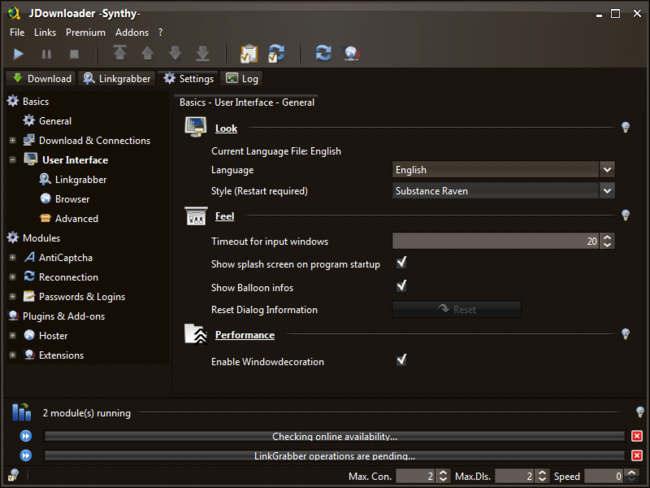This screenshot has width=650, height=488.
Task: Click forward icon beside LinkGrabber operations pending
Action: [26, 456]
